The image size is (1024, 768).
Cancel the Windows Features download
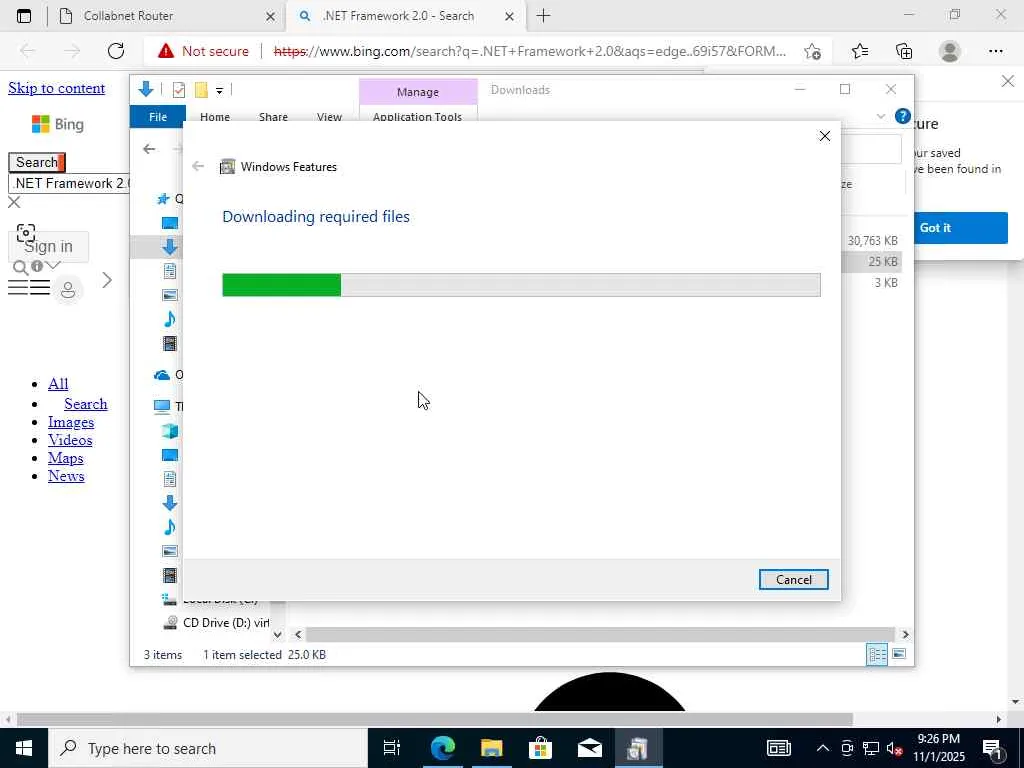coord(793,579)
